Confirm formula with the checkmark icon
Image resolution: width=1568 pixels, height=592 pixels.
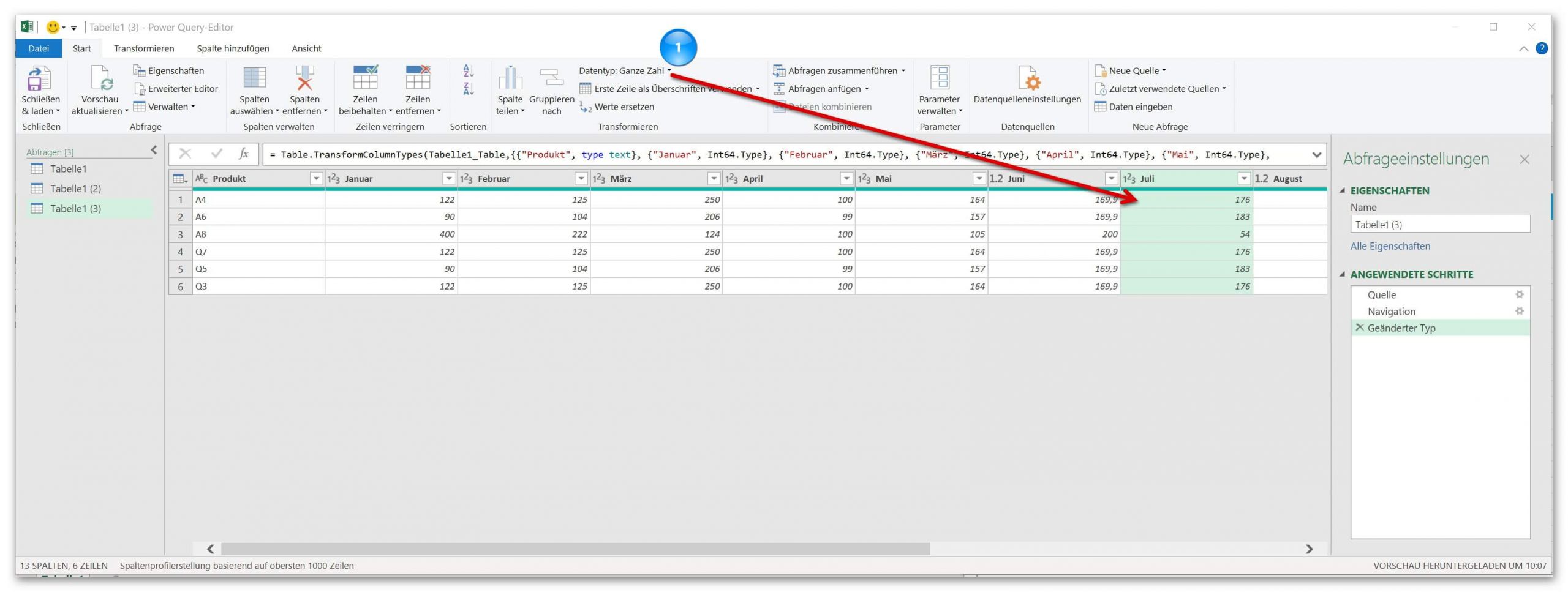216,154
